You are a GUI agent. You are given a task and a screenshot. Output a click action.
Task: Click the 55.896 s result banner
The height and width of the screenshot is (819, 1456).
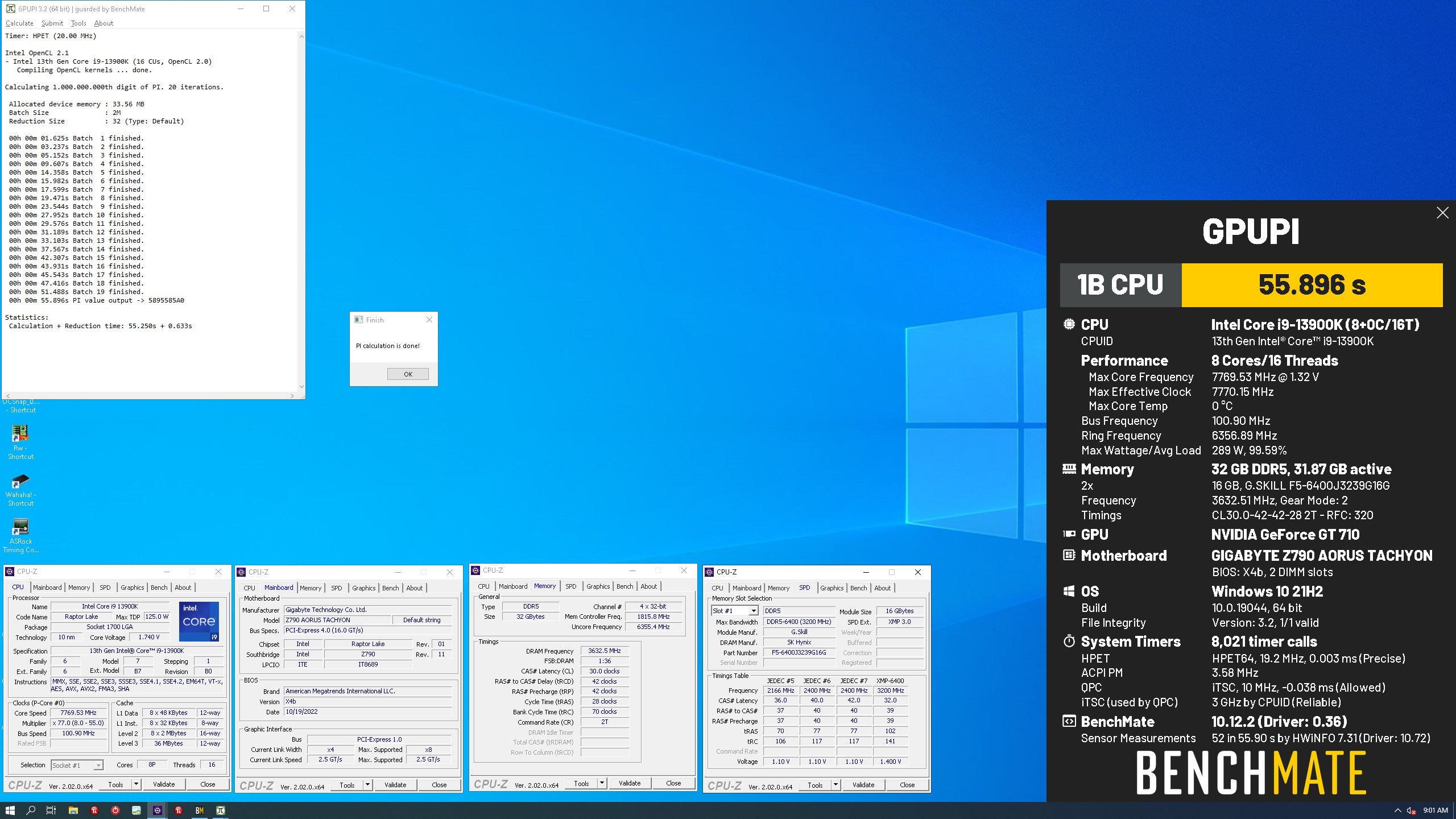pyautogui.click(x=1312, y=285)
